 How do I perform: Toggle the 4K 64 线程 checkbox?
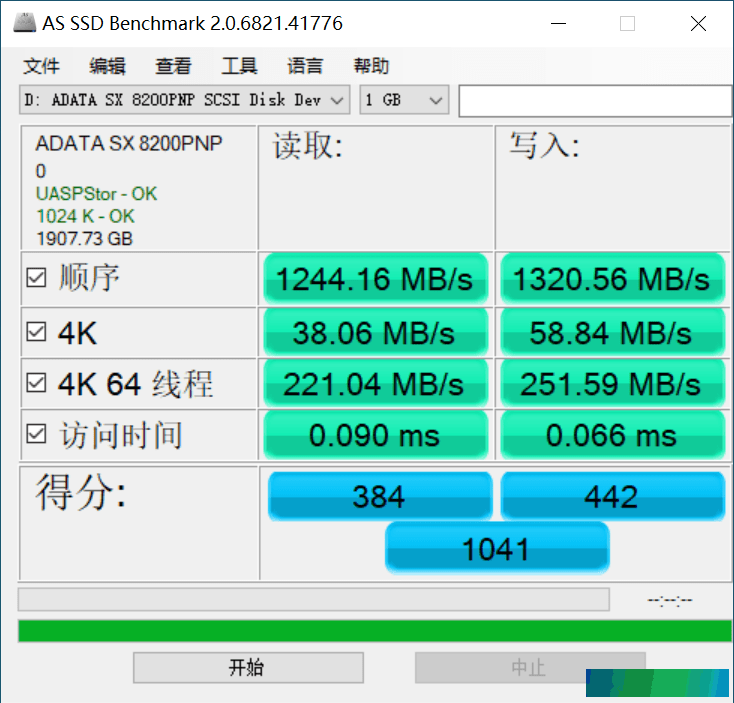click(36, 382)
